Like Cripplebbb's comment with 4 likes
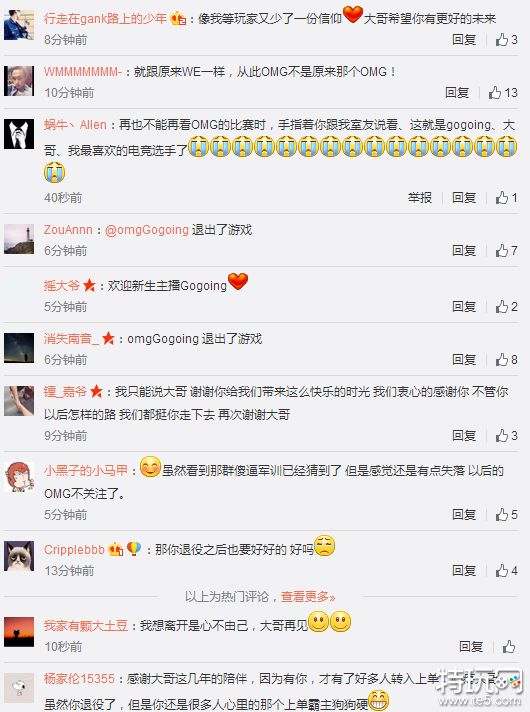Image resolution: width=530 pixels, height=712 pixels. coord(506,571)
